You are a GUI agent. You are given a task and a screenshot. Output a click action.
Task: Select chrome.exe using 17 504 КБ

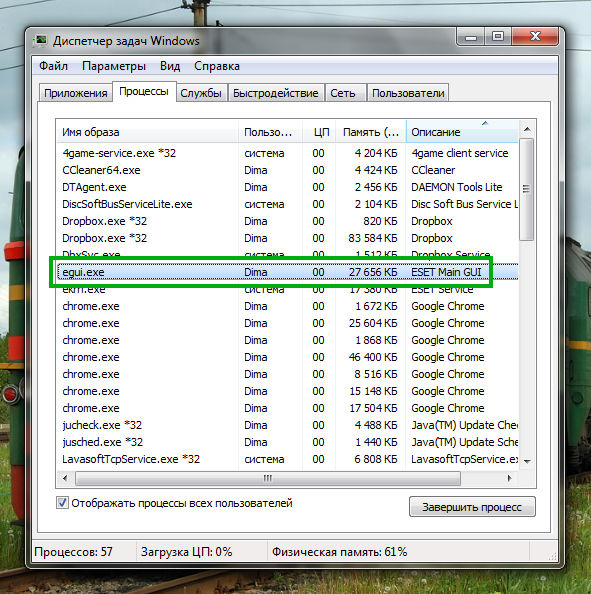[x=287, y=408]
